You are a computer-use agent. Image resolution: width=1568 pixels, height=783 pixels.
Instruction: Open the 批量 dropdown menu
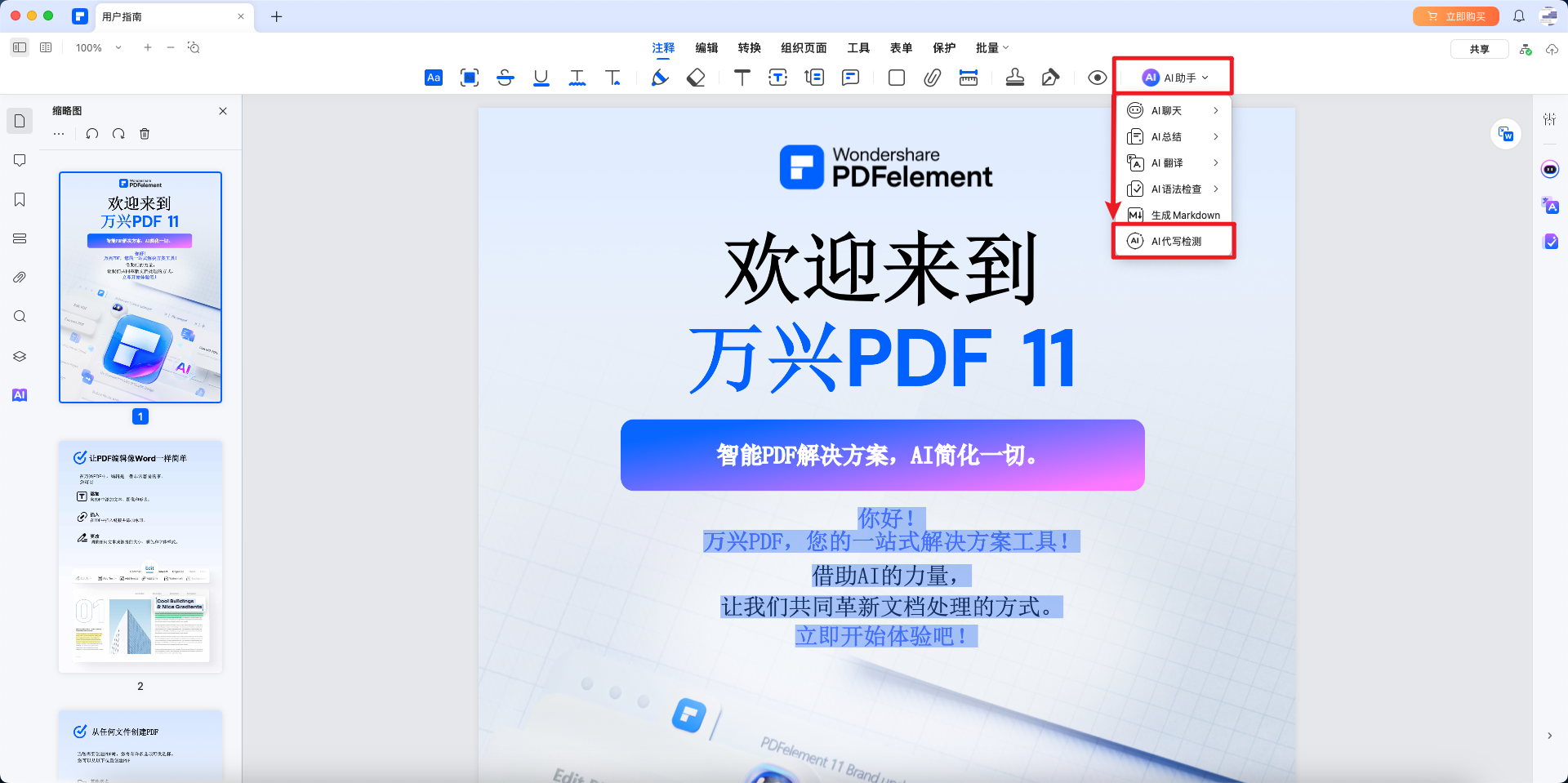991,47
